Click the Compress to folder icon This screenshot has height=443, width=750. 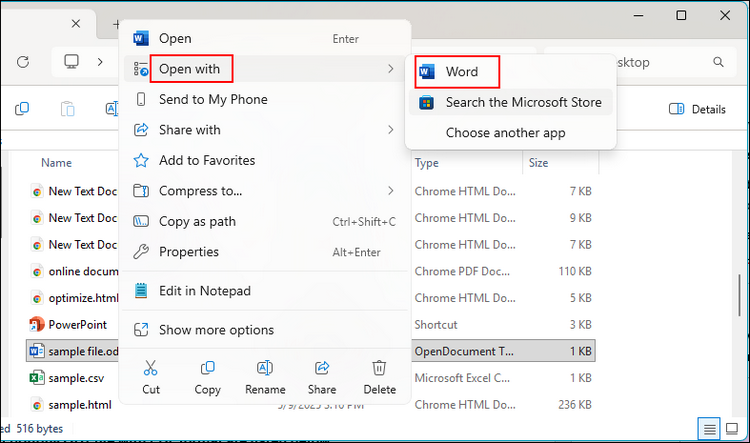[141, 191]
